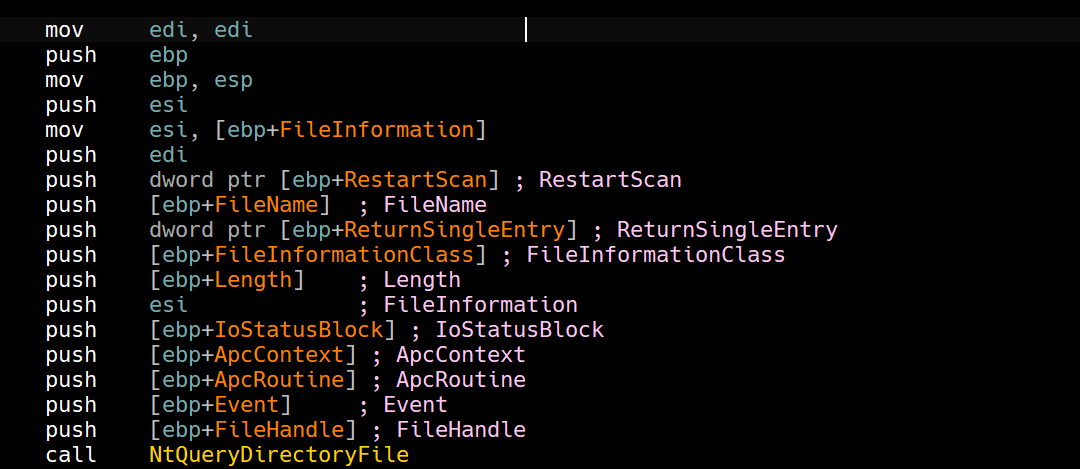Click the RestartScan comment text
The width and height of the screenshot is (1080, 469).
[610, 180]
